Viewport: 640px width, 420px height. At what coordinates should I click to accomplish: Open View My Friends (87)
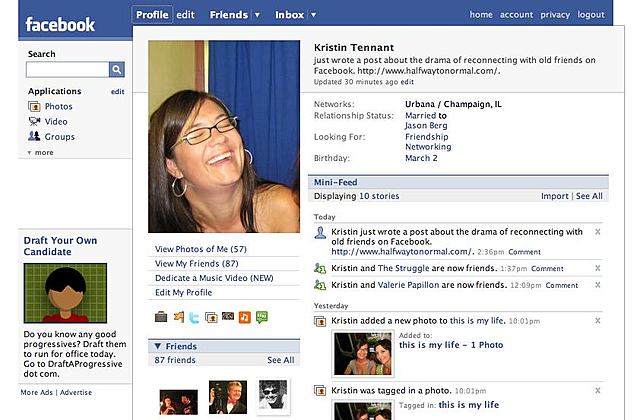click(x=197, y=264)
